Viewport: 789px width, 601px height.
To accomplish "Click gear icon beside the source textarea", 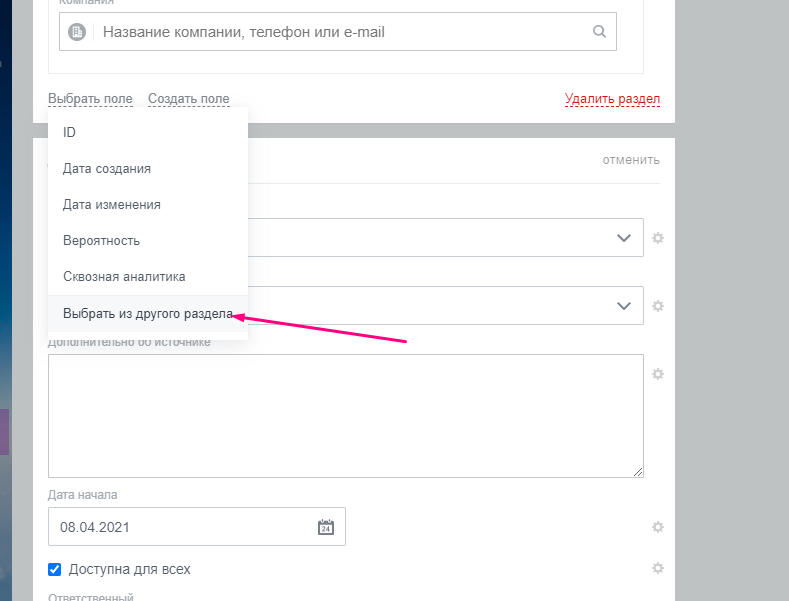I will coord(658,374).
